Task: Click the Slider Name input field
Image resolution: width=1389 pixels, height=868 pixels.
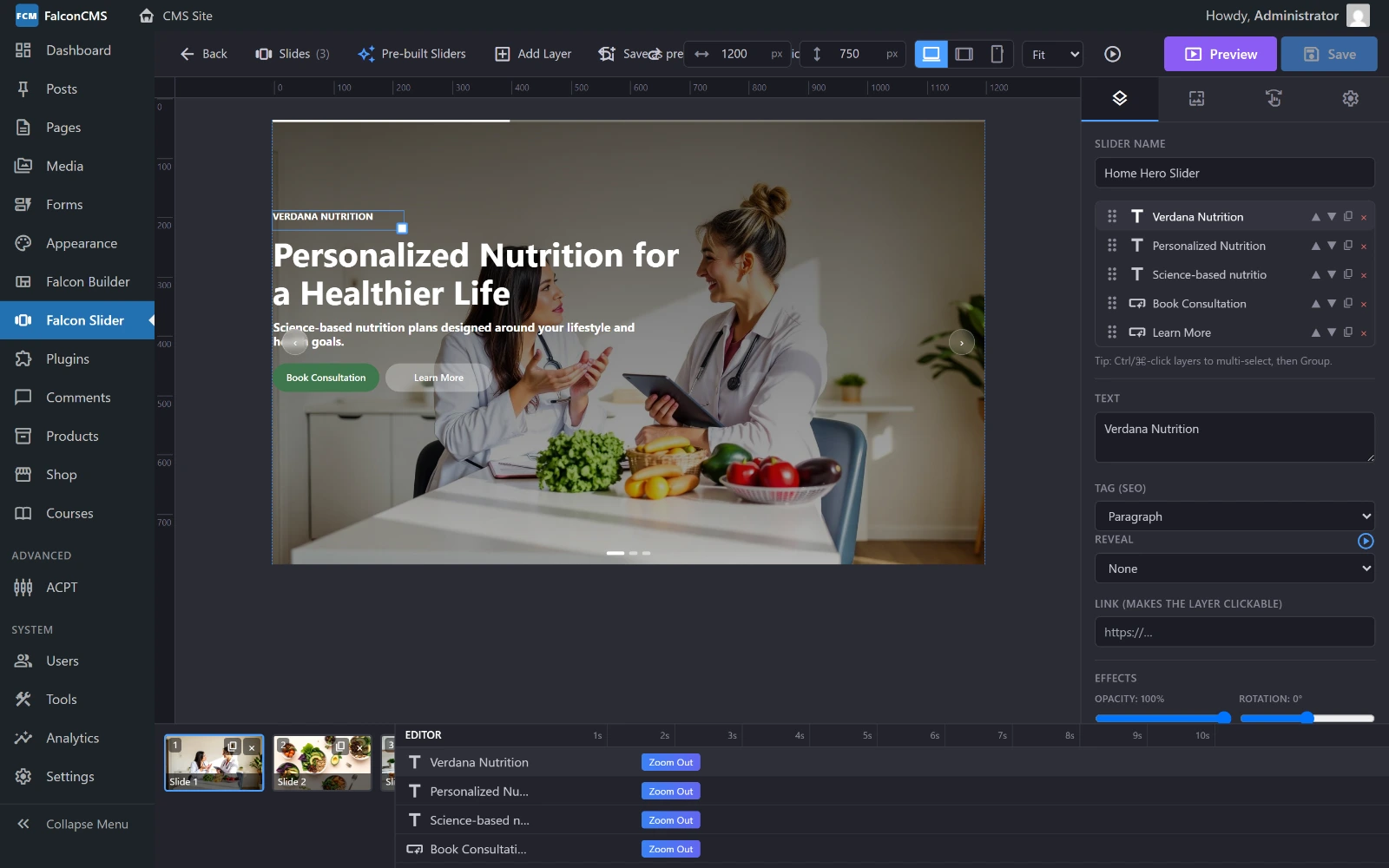Action: 1234,173
